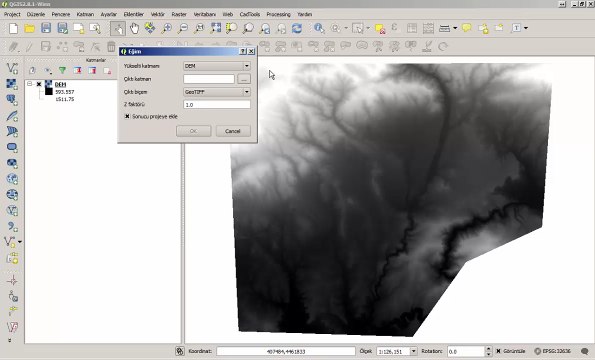
Task: Open the Yardım menu
Action: (x=304, y=14)
